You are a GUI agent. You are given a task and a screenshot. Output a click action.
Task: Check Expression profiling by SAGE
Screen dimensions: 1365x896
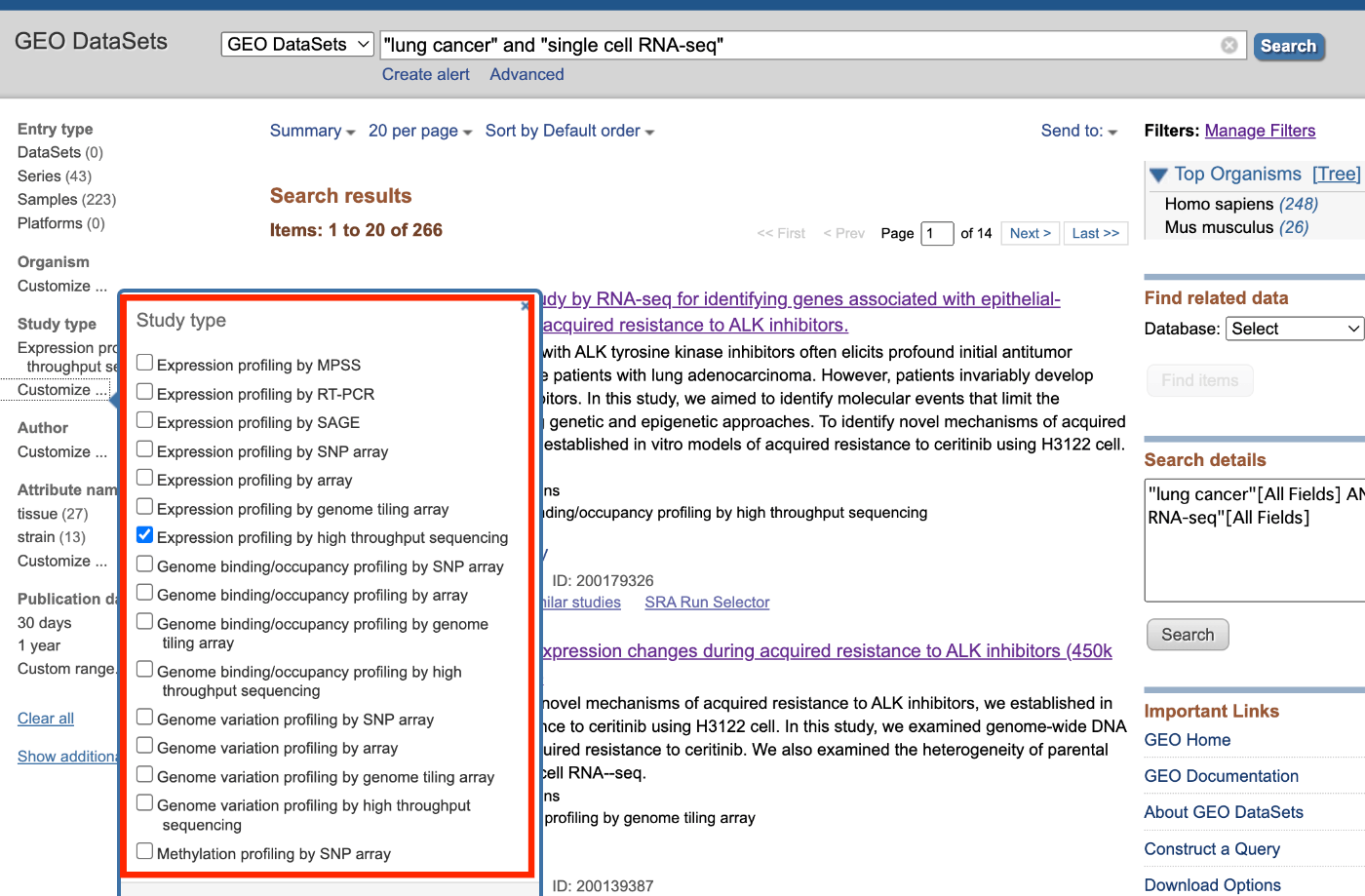tap(144, 420)
